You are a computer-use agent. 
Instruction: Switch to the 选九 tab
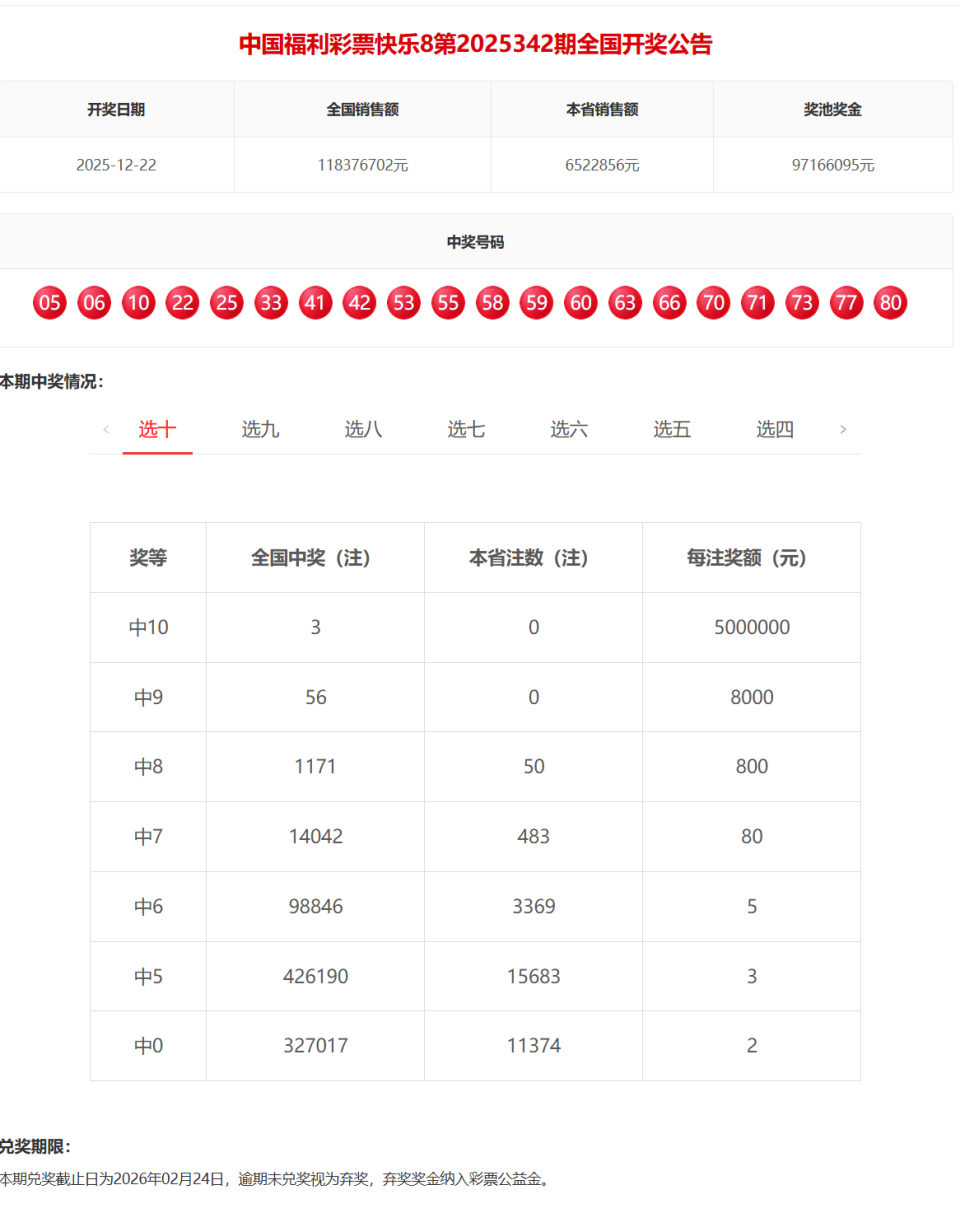(260, 430)
